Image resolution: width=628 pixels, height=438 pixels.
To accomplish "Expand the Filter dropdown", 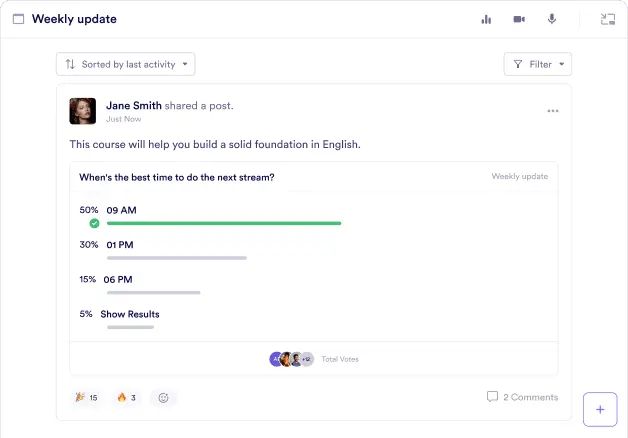I will click(x=538, y=64).
